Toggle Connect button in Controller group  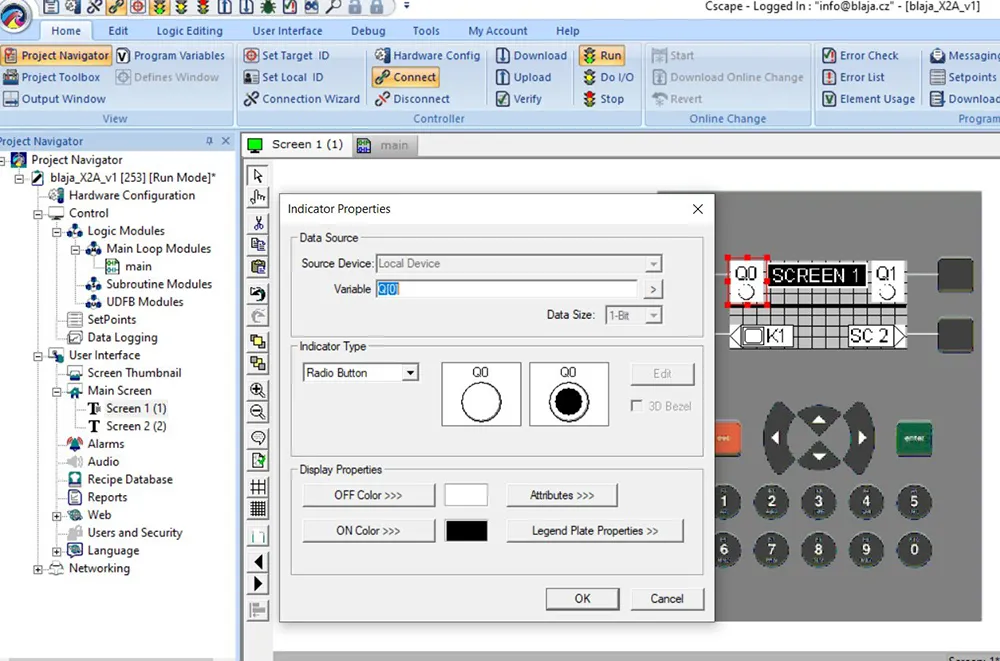click(x=406, y=77)
